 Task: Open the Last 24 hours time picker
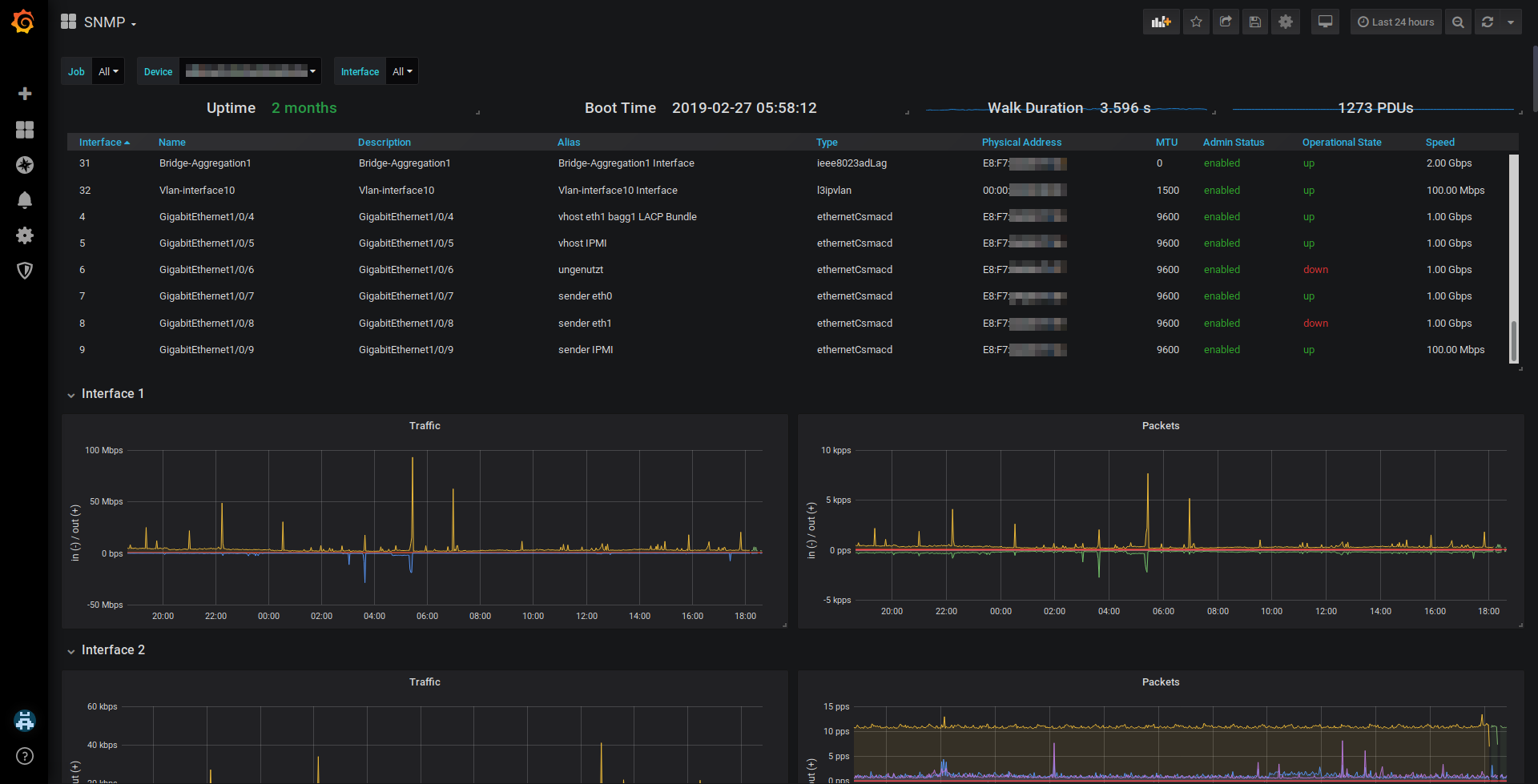[x=1395, y=22]
